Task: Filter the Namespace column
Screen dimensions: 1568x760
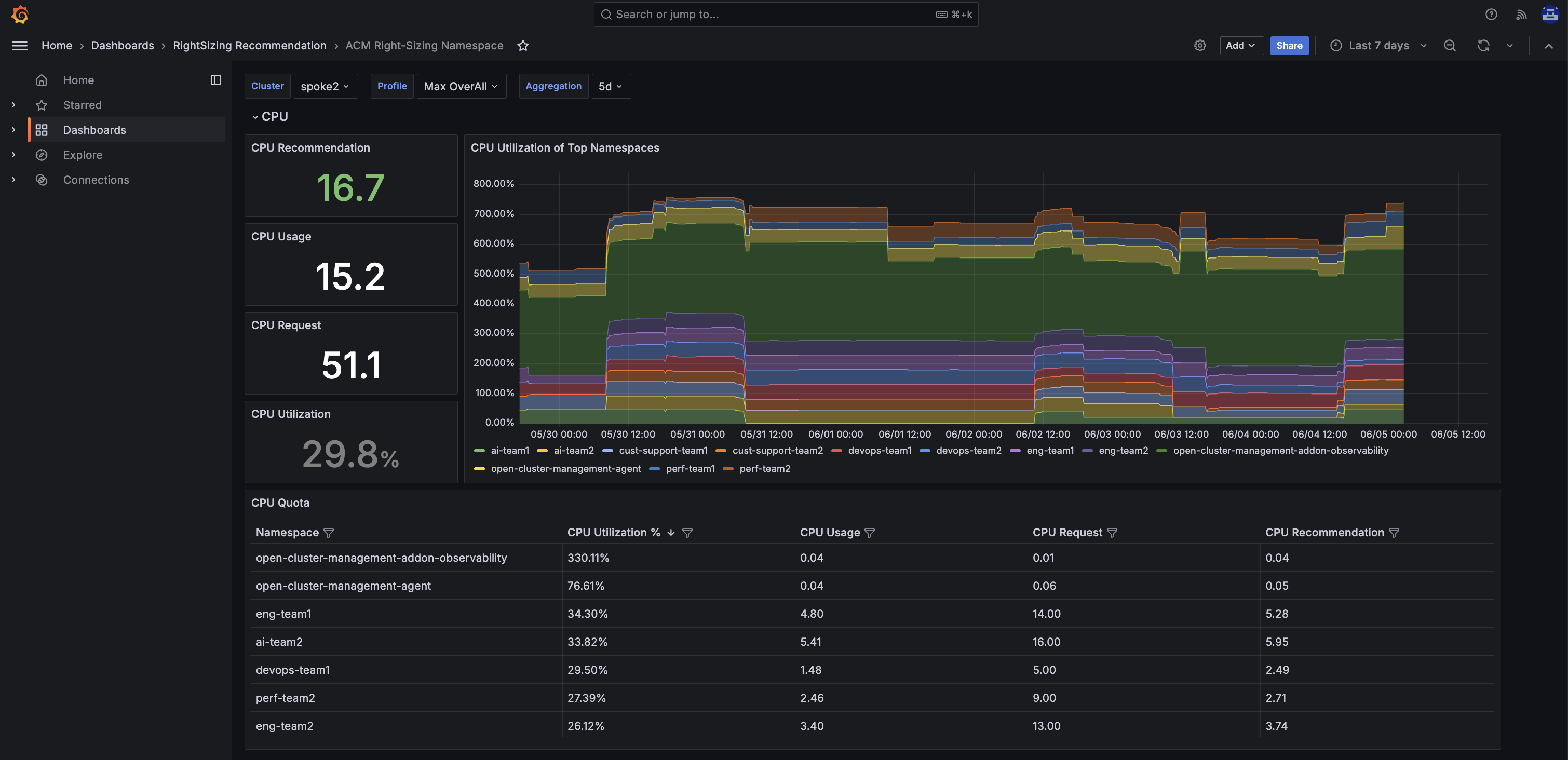Action: [x=329, y=533]
